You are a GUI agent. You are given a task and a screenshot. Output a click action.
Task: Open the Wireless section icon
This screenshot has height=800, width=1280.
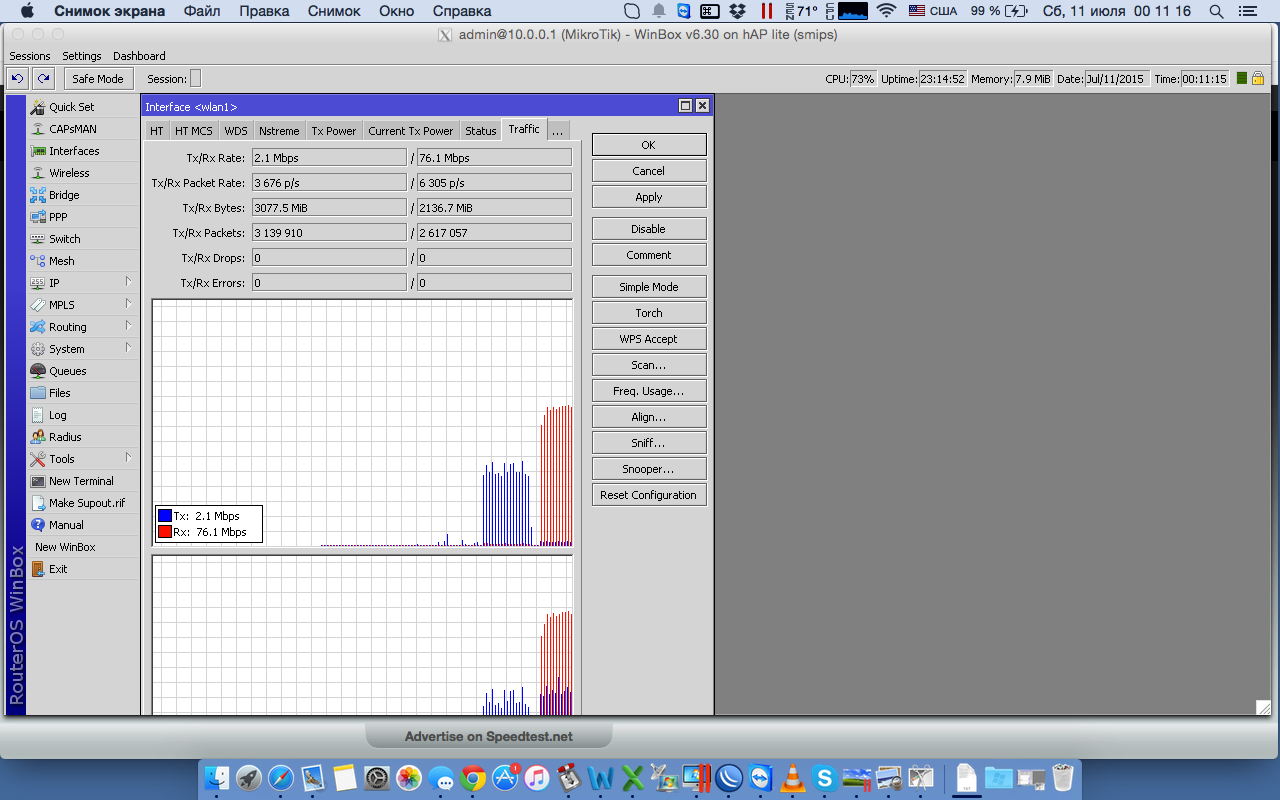click(38, 173)
